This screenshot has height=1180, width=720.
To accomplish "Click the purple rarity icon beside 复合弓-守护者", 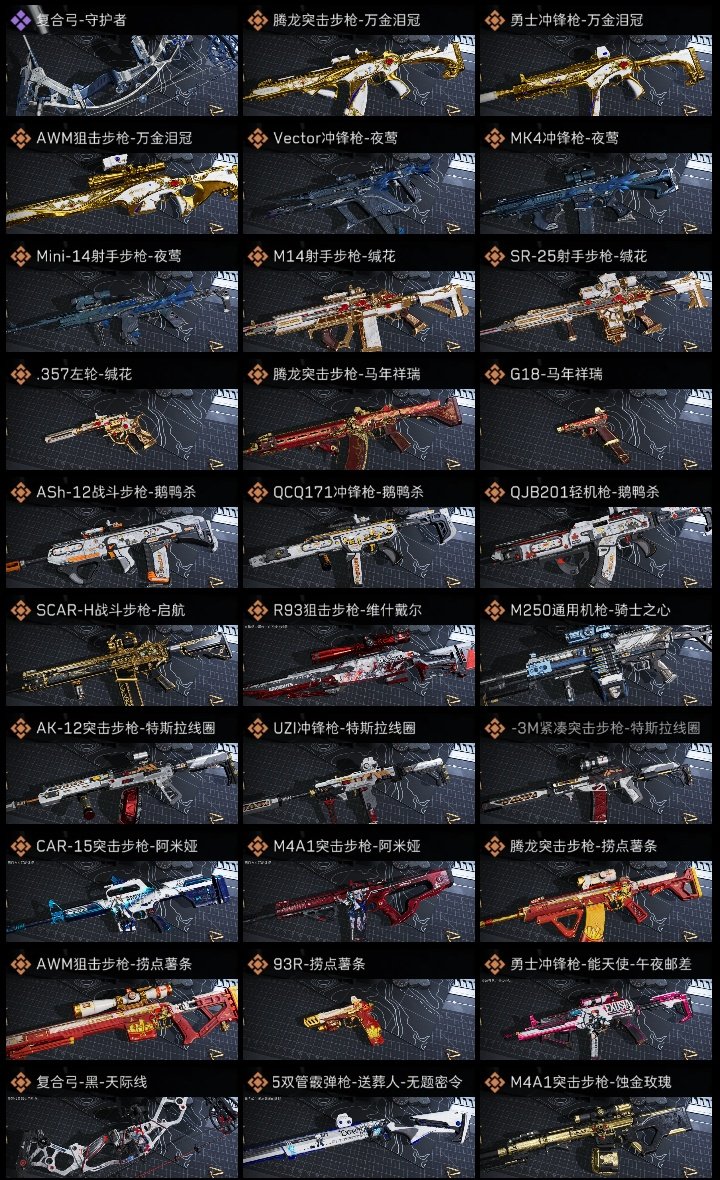I will click(20, 20).
